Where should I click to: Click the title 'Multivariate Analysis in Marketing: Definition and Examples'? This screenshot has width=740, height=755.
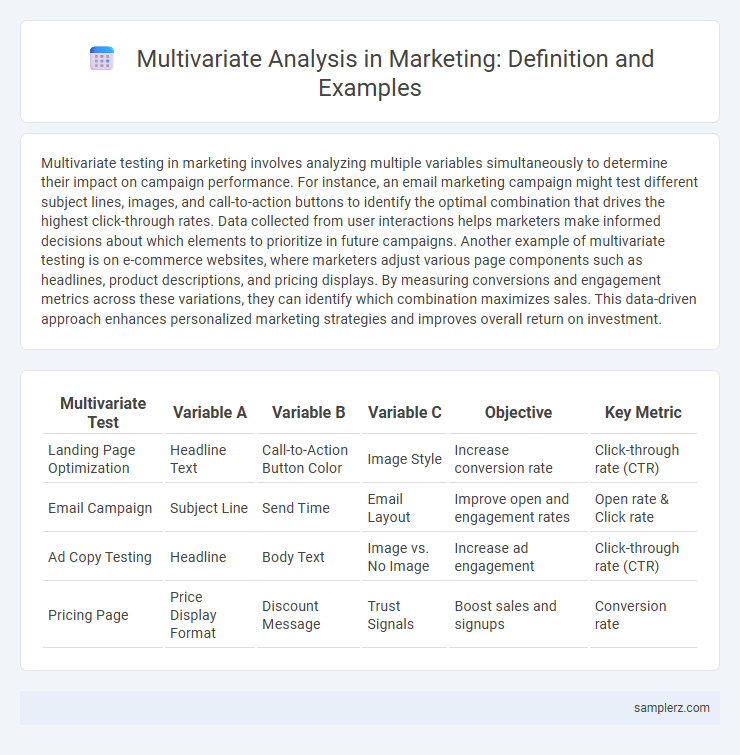click(395, 73)
